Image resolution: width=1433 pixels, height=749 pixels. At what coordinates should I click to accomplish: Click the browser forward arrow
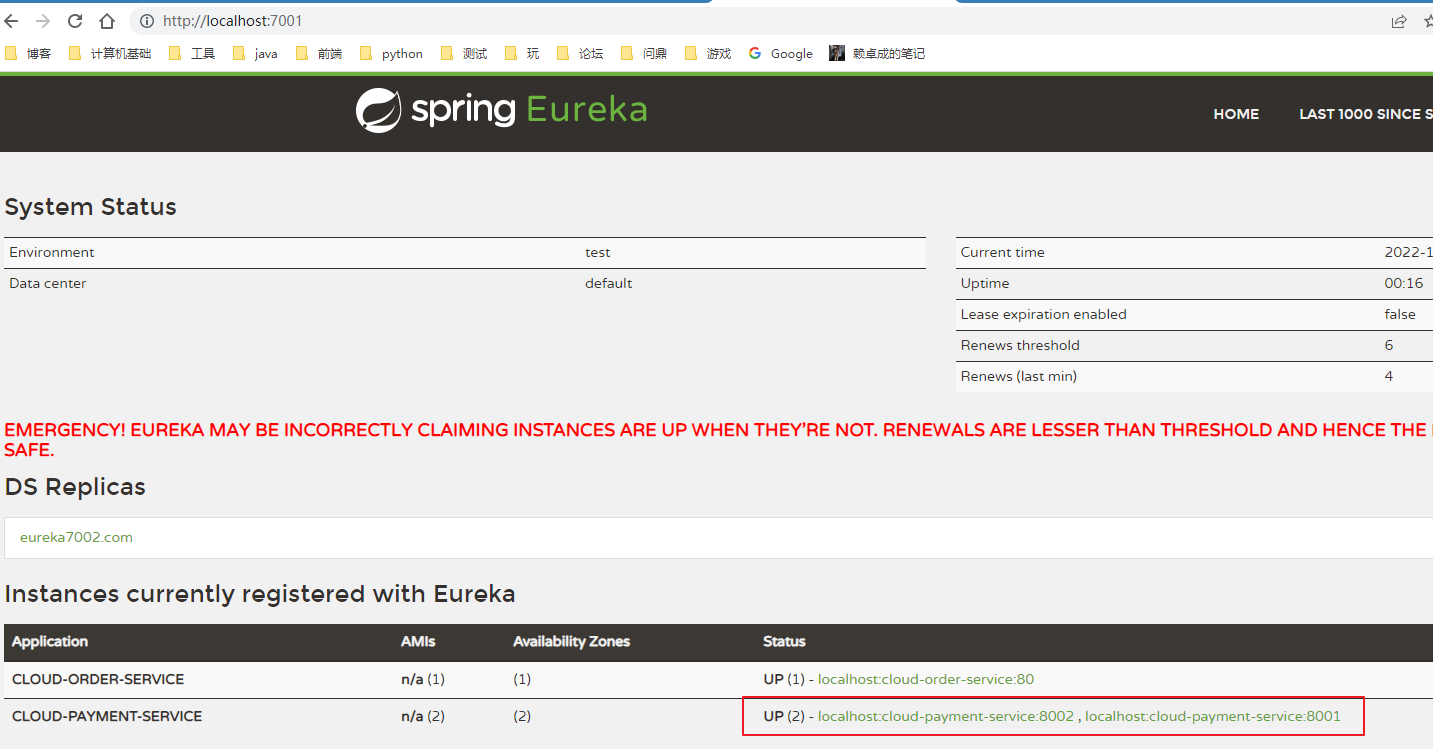point(43,21)
